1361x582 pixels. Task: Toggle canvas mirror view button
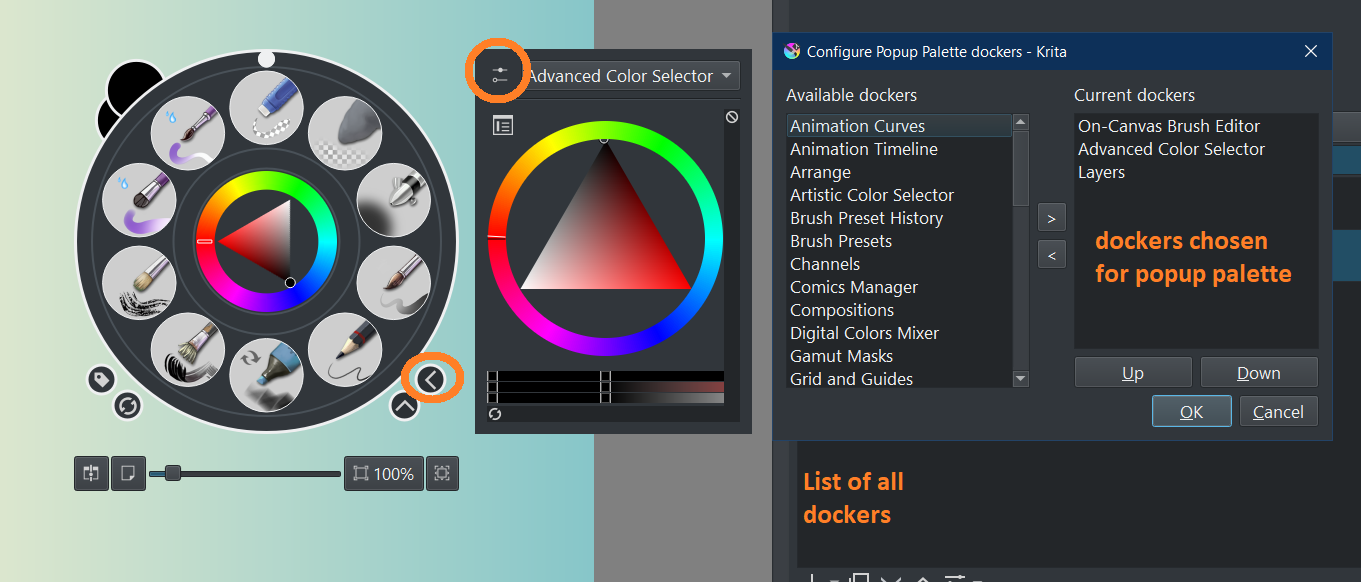point(91,473)
